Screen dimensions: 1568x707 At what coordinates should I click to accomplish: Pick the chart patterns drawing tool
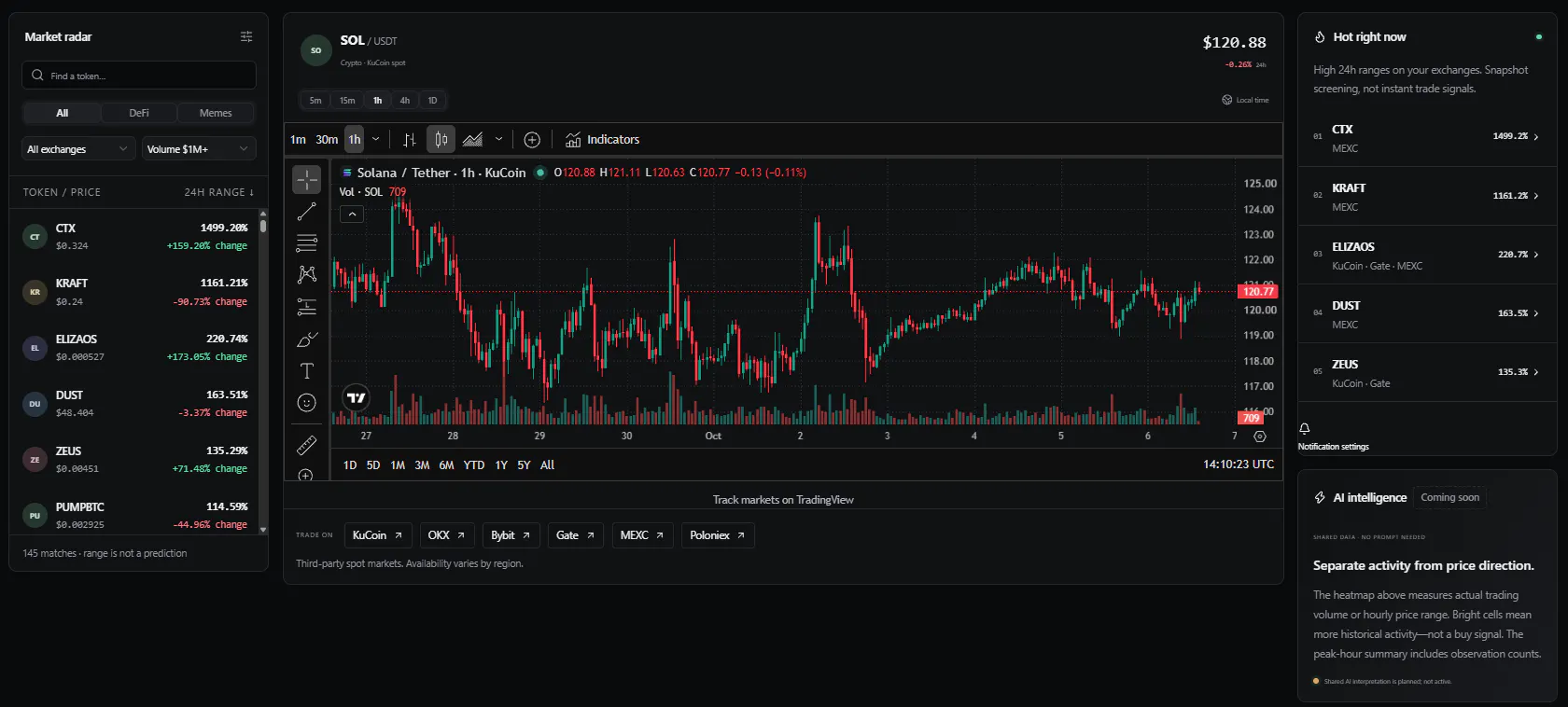[x=306, y=274]
